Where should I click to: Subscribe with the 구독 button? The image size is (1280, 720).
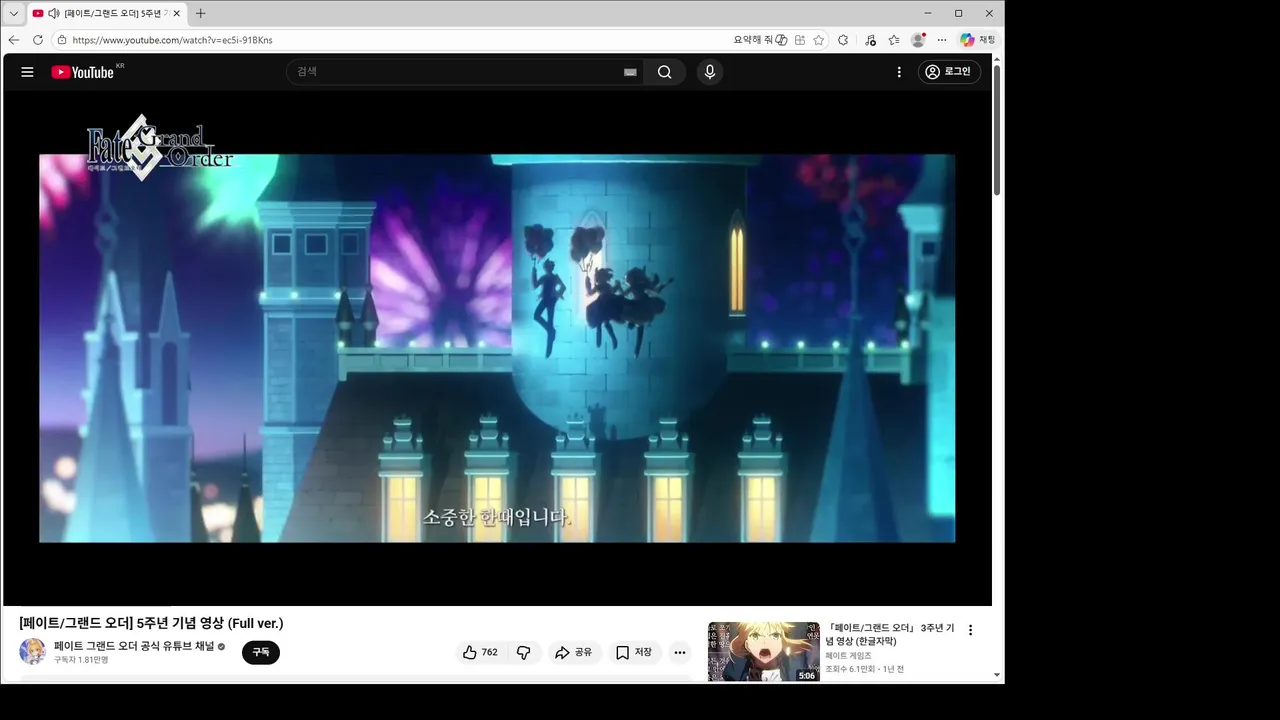(261, 652)
